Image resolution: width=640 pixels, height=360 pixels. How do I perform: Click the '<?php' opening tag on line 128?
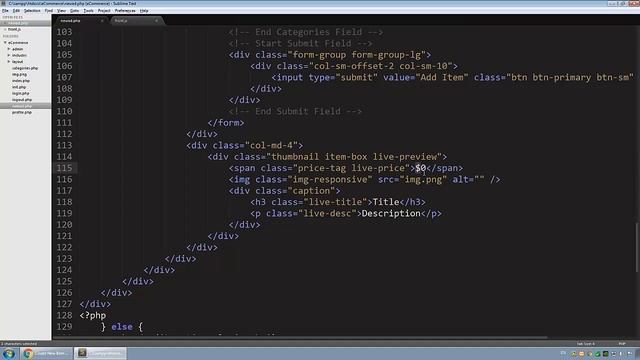[x=93, y=316]
